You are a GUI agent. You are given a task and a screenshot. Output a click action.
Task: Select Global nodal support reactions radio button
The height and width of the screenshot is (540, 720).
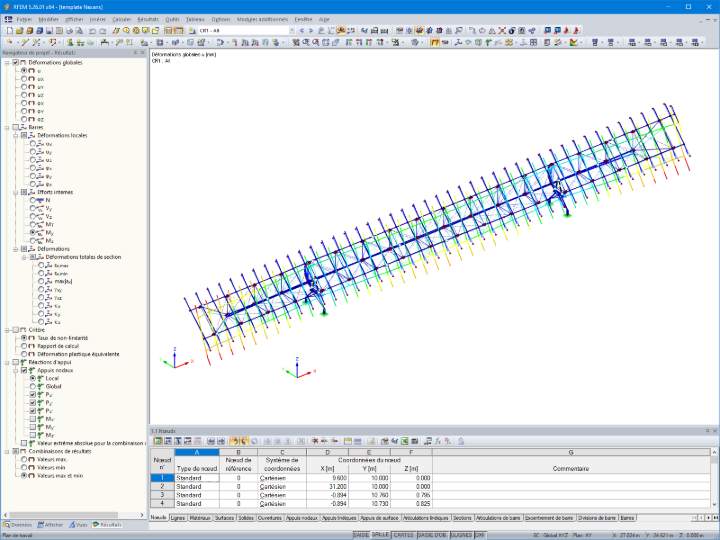(x=33, y=387)
